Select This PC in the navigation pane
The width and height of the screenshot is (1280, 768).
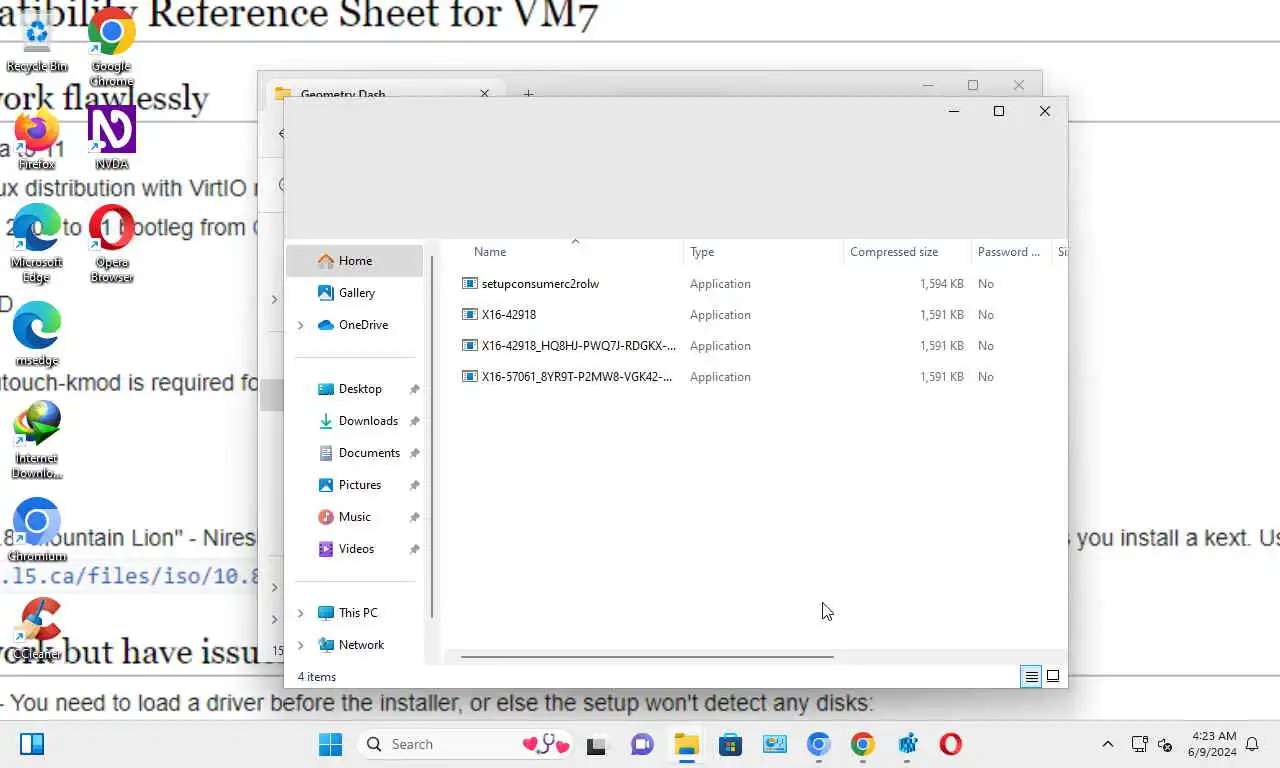tap(358, 613)
